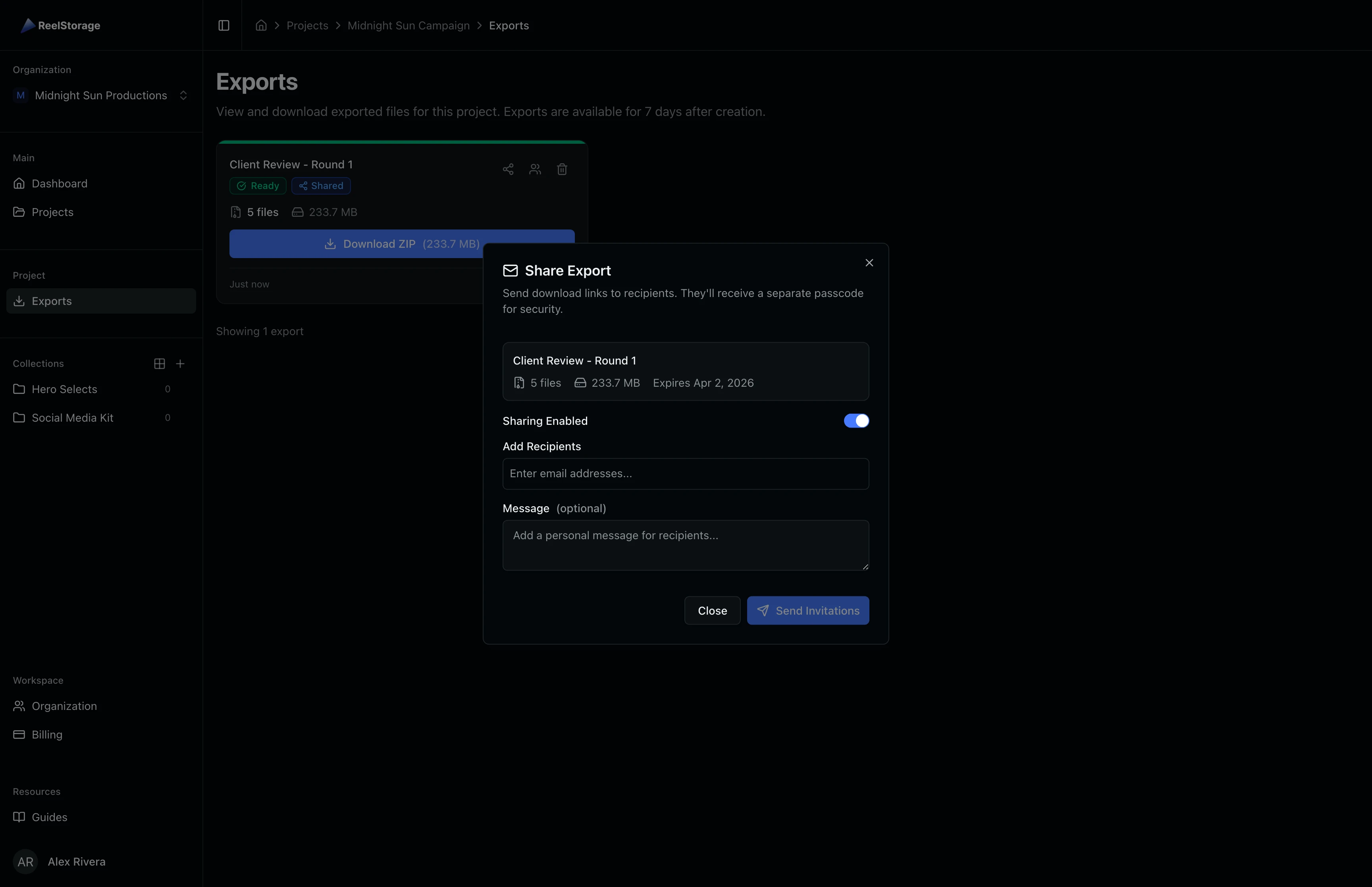The width and height of the screenshot is (1372, 887).
Task: Navigate to Midnight Sun Campaign breadcrumb
Action: 408,25
